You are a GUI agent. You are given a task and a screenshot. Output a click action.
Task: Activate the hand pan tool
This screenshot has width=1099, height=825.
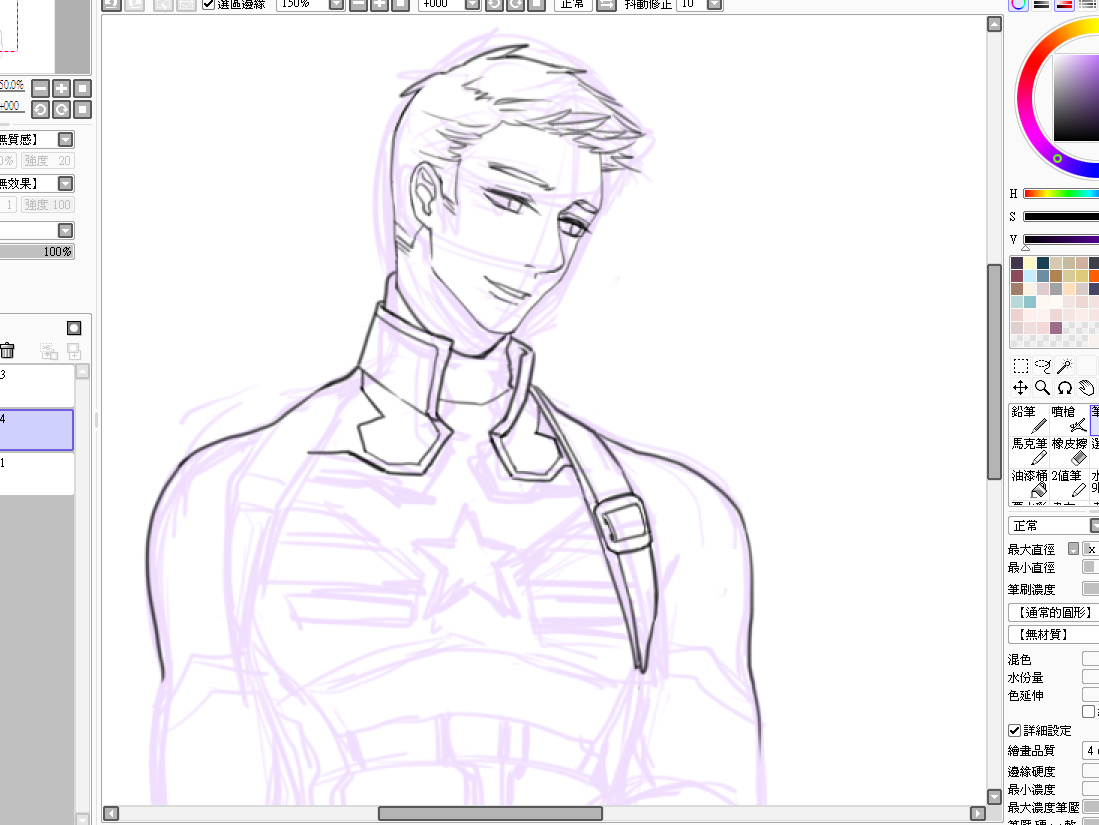[x=1086, y=388]
